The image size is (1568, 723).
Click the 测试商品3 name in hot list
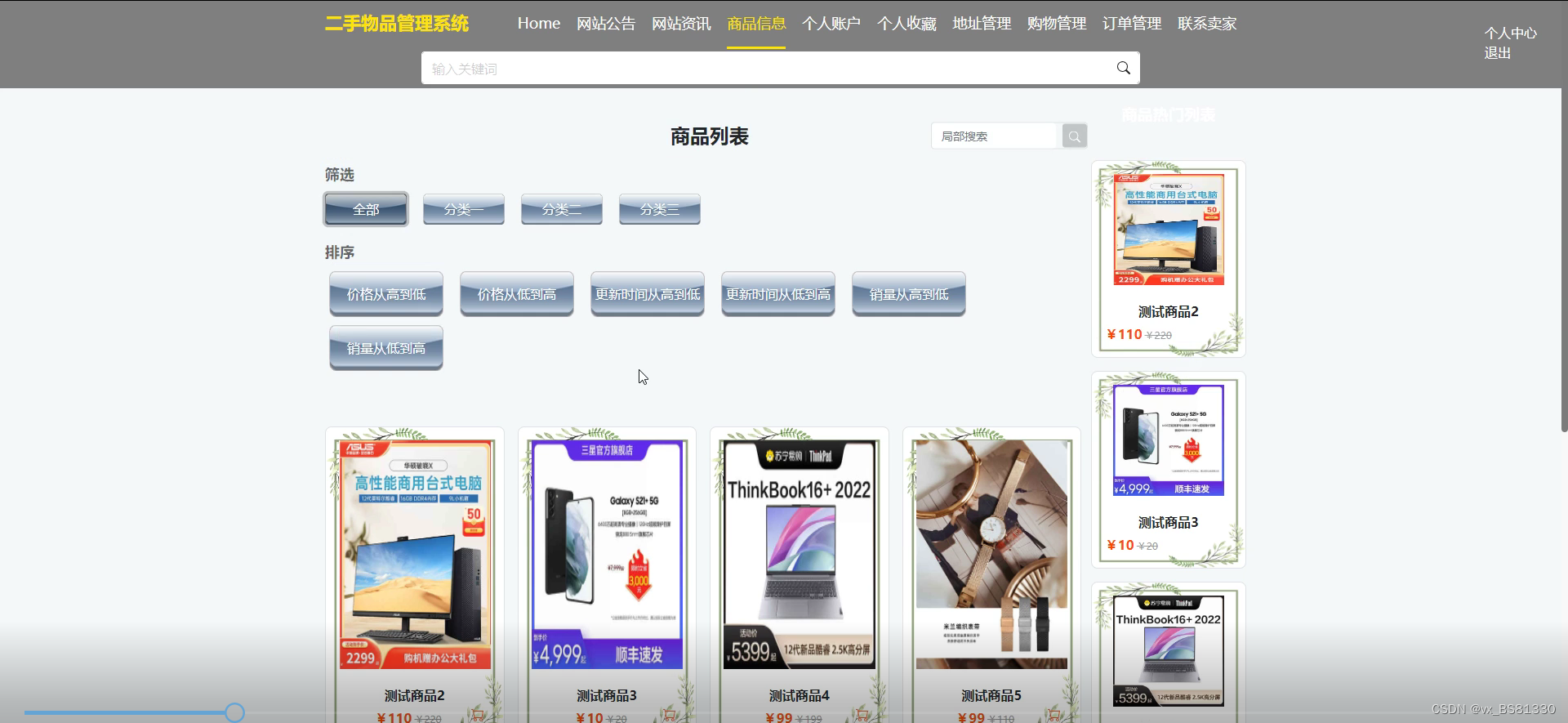[1169, 523]
